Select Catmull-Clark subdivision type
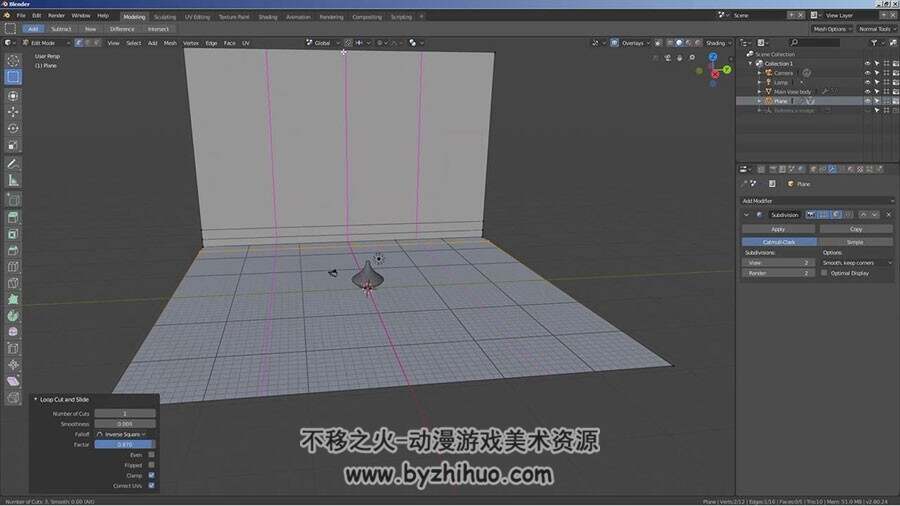Viewport: 900px width, 506px height. [x=779, y=242]
